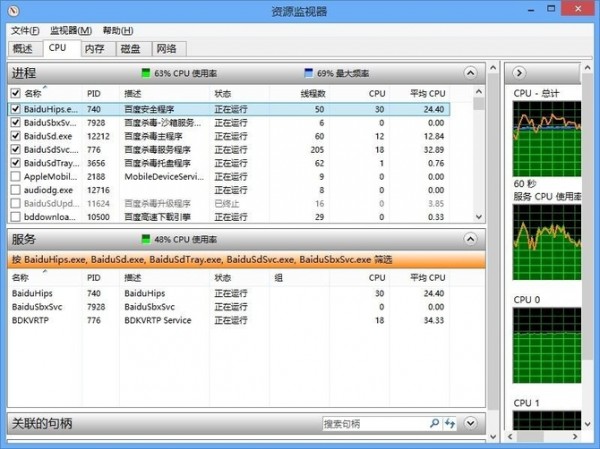
Task: Sort services by the 名称 column header
Action: (20, 278)
